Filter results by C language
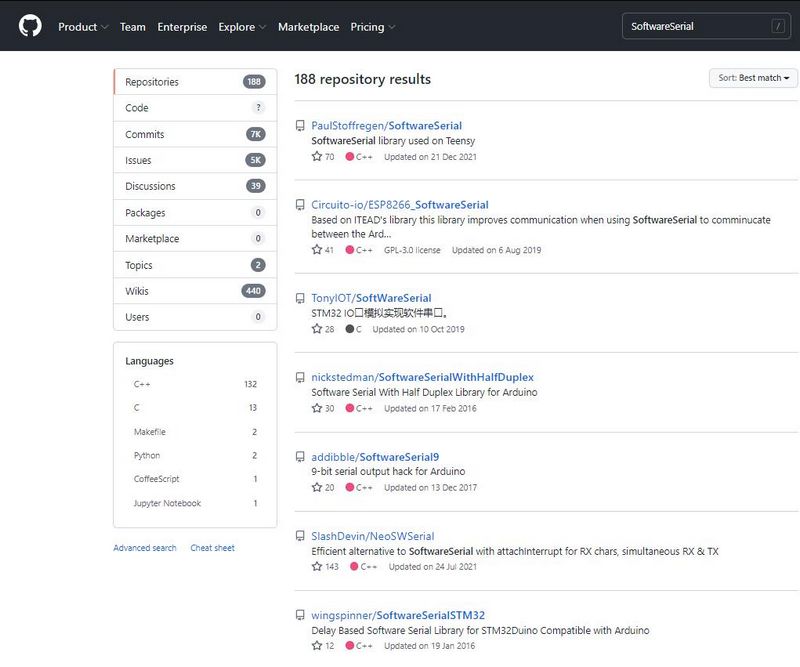800x667 pixels. [195, 408]
